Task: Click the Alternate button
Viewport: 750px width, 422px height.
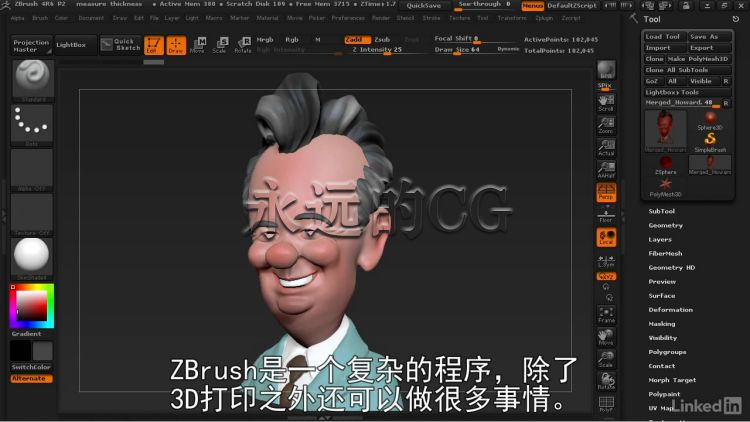Action: pos(32,378)
